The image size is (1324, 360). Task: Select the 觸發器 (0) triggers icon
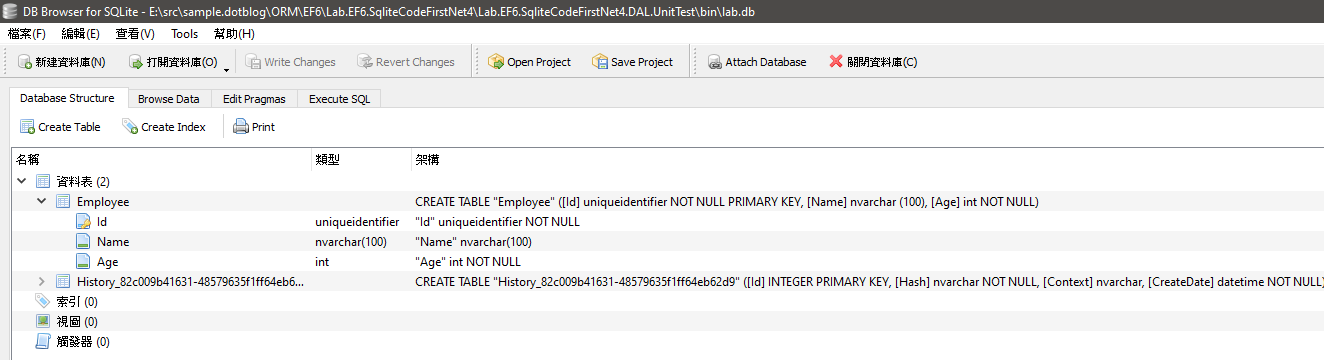pos(43,342)
